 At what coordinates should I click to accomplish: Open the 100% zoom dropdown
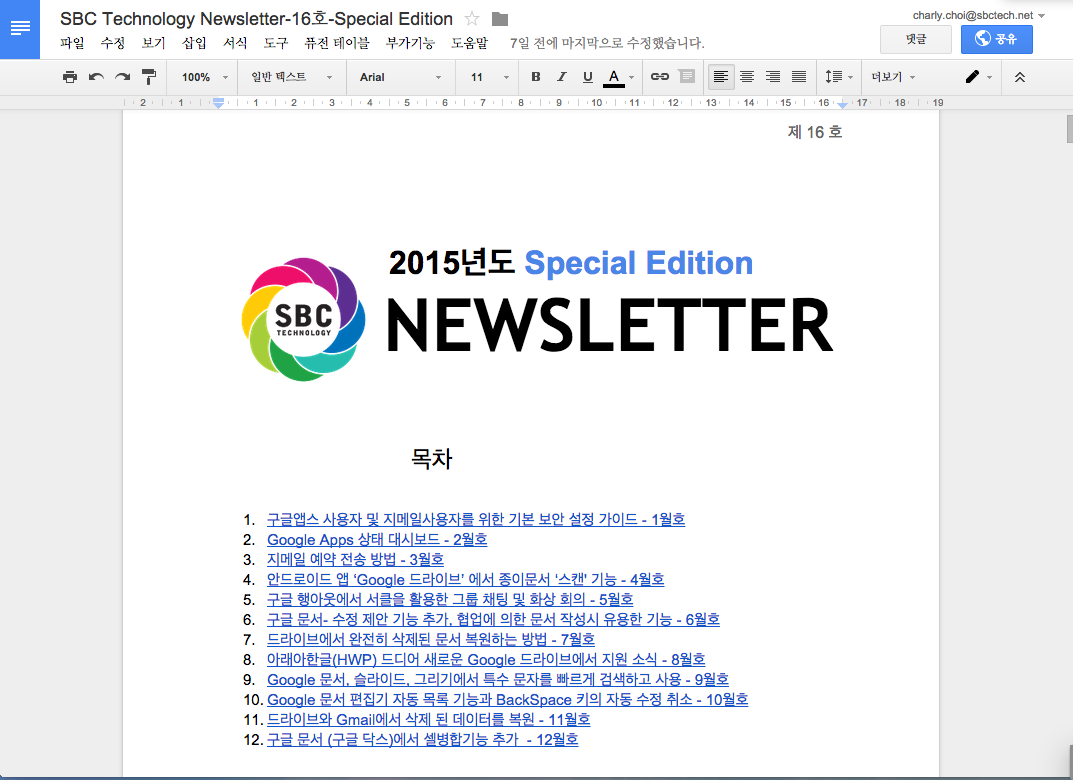[x=205, y=77]
